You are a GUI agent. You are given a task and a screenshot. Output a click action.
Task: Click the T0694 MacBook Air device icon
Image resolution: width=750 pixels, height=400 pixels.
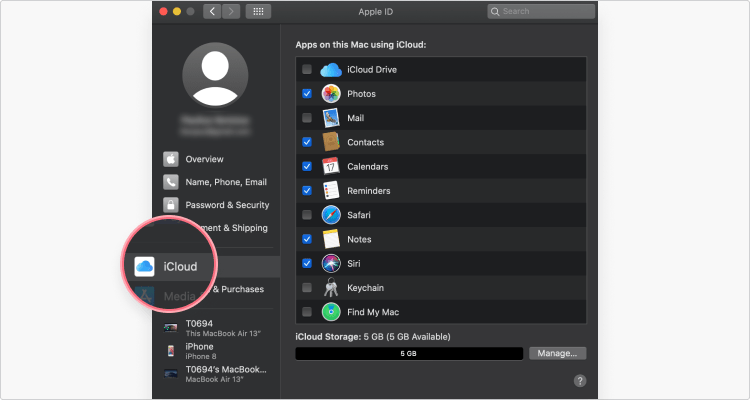[x=171, y=328]
